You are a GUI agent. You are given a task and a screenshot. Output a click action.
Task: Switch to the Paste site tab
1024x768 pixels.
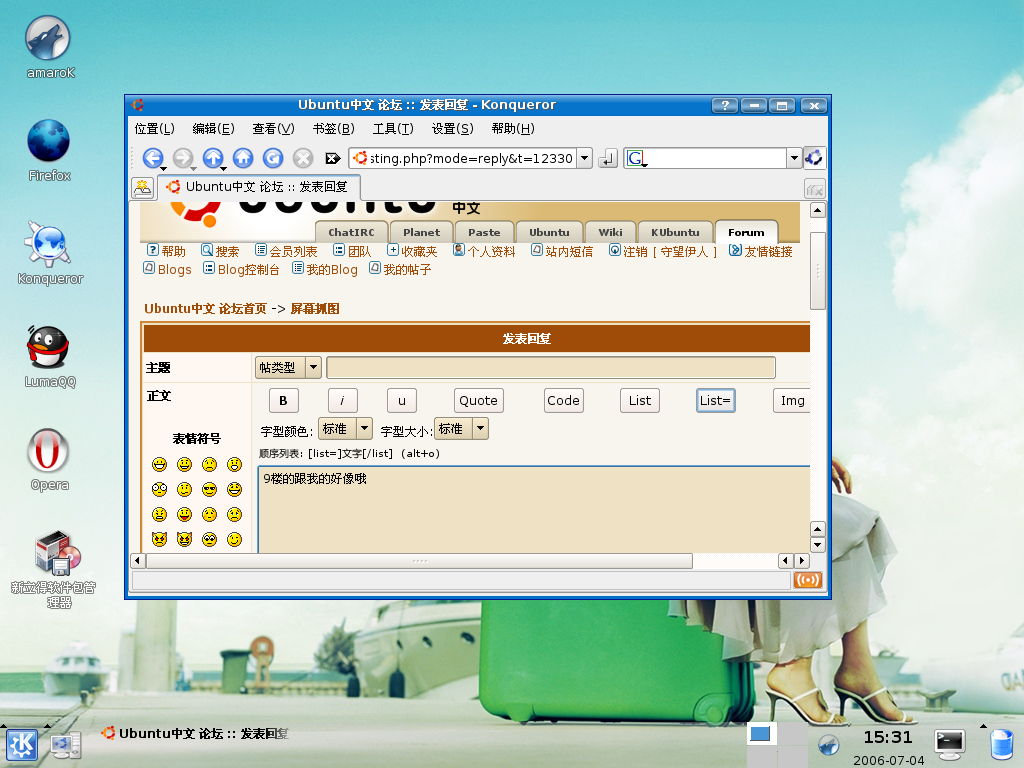[484, 232]
